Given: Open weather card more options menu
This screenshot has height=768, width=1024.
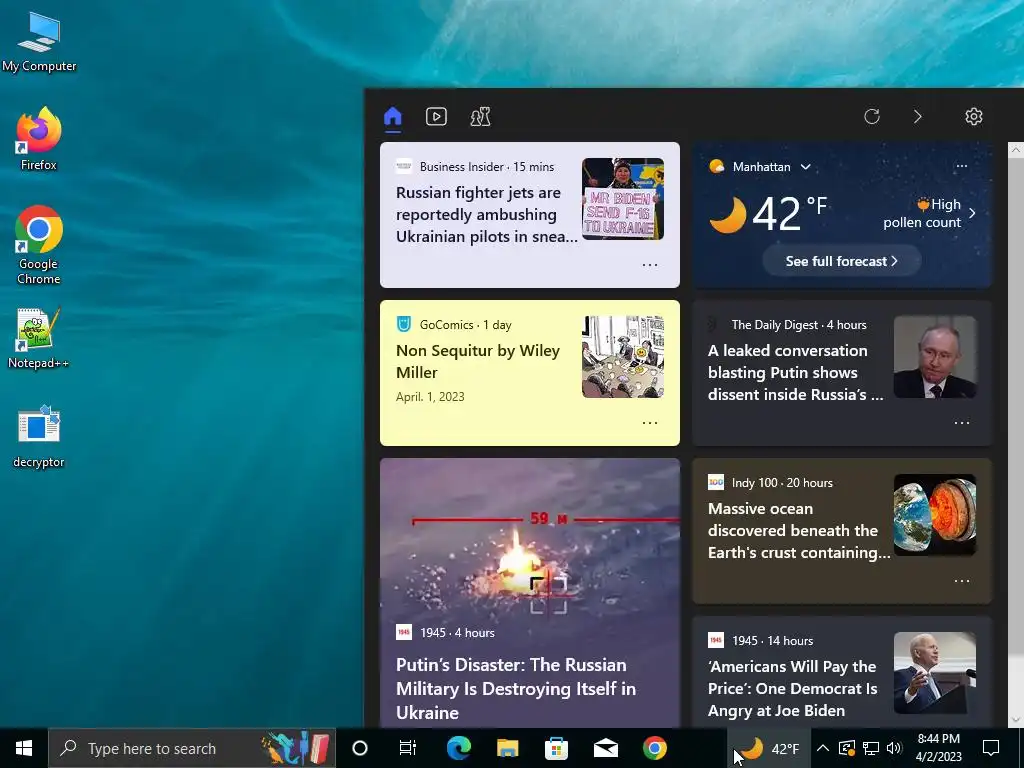Looking at the screenshot, I should [x=961, y=166].
